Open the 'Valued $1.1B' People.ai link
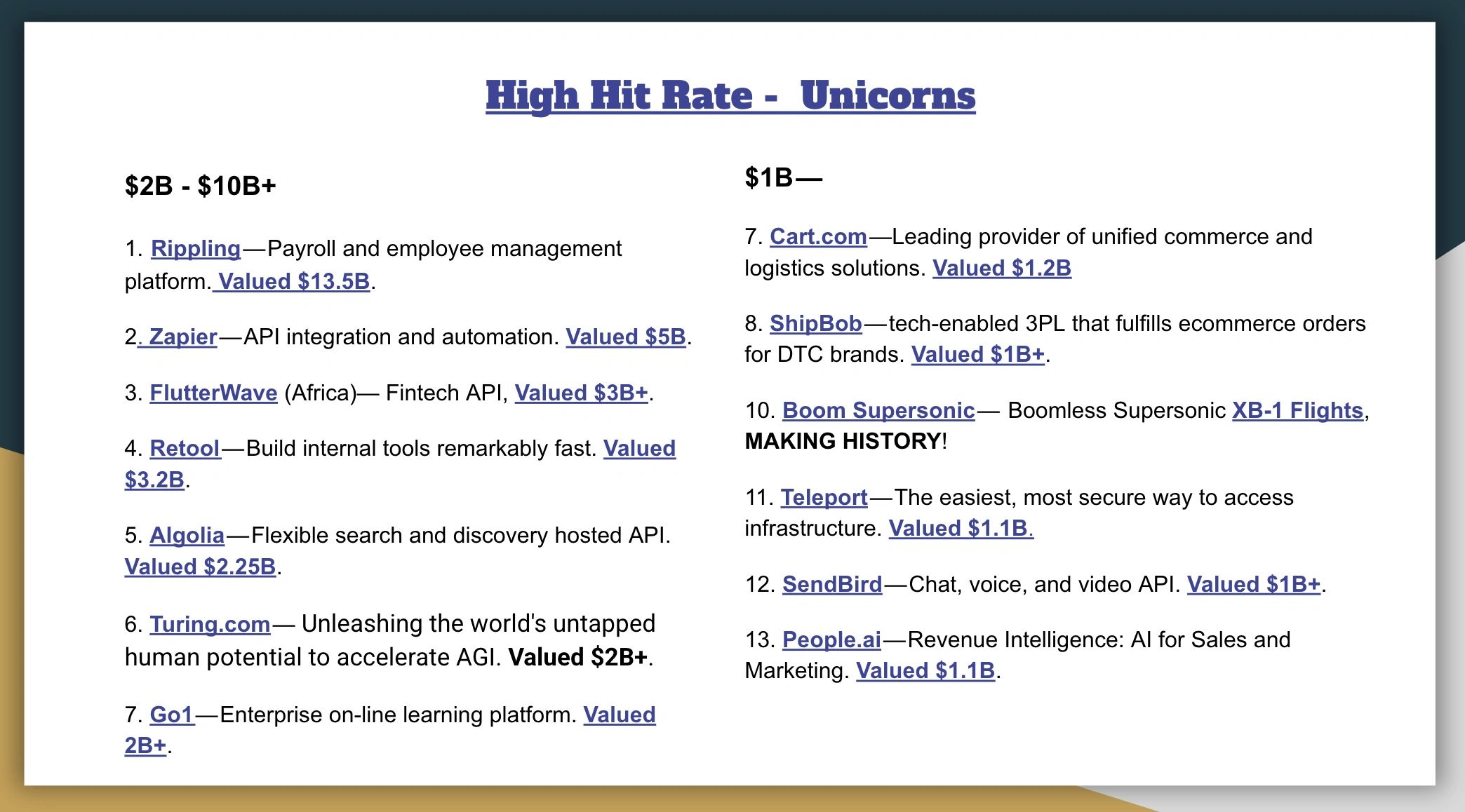 coord(926,671)
